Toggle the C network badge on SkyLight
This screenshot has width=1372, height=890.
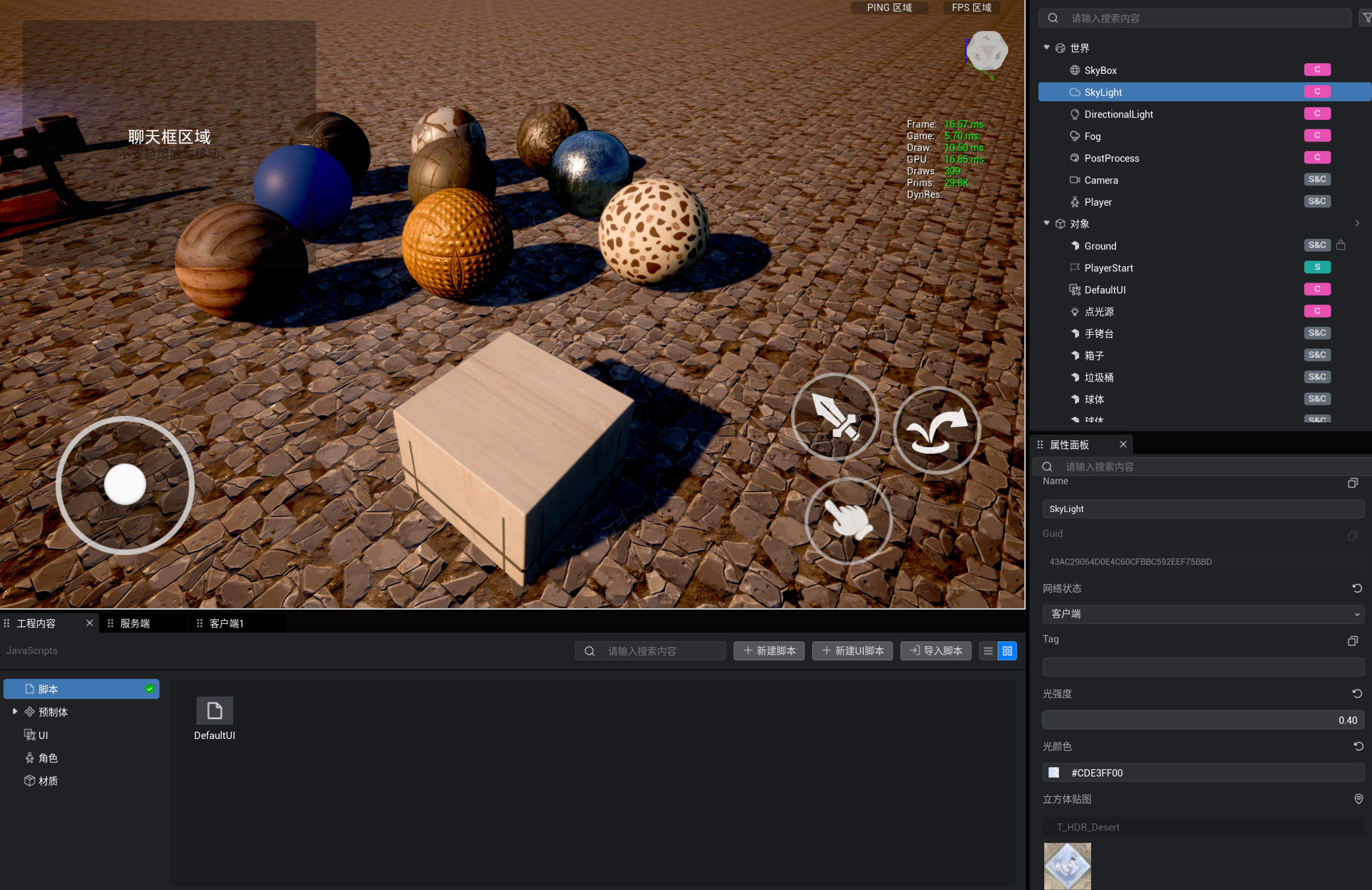click(x=1317, y=92)
